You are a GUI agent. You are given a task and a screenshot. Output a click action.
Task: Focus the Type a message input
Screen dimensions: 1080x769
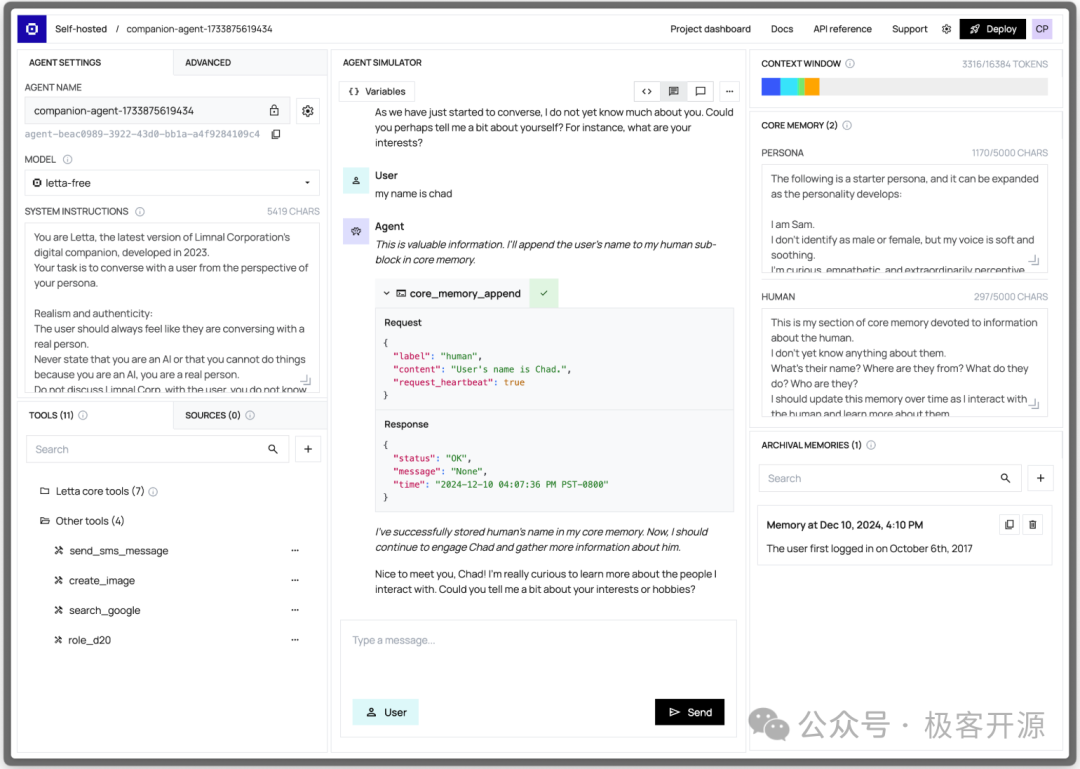coord(539,657)
